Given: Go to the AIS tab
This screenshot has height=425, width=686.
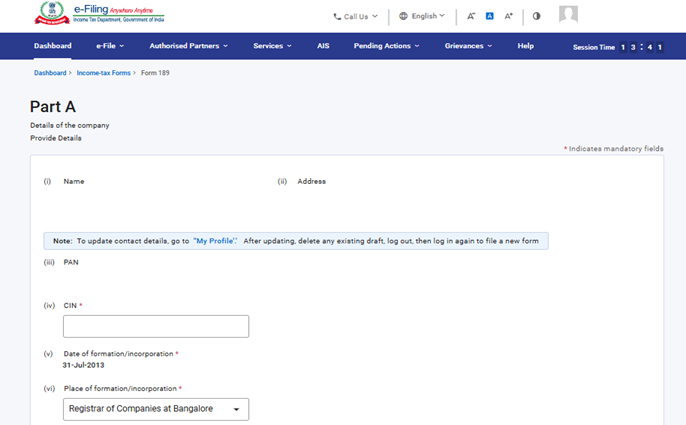Looking at the screenshot, I should pos(323,46).
